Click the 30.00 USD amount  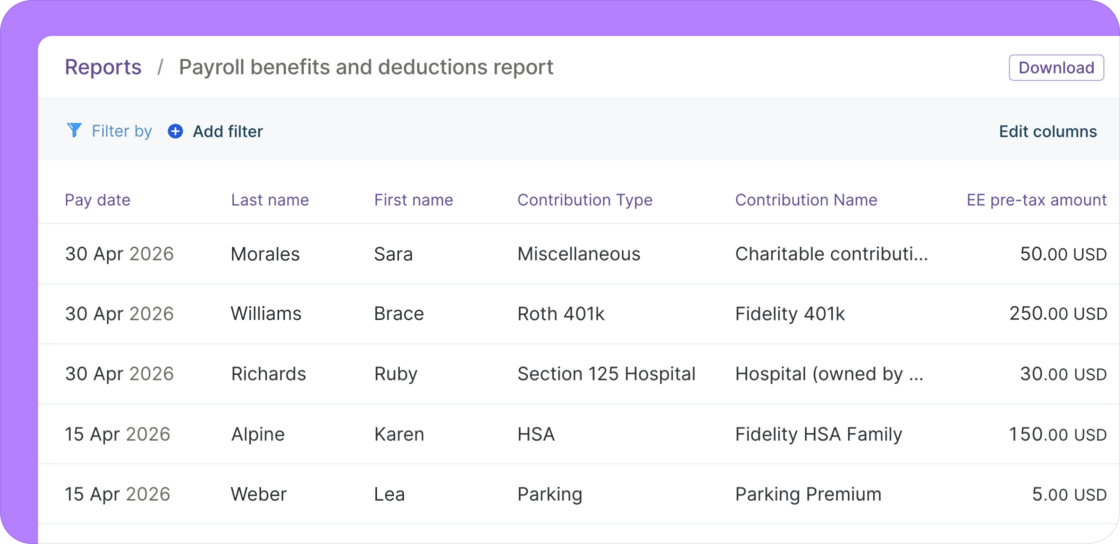point(1064,374)
